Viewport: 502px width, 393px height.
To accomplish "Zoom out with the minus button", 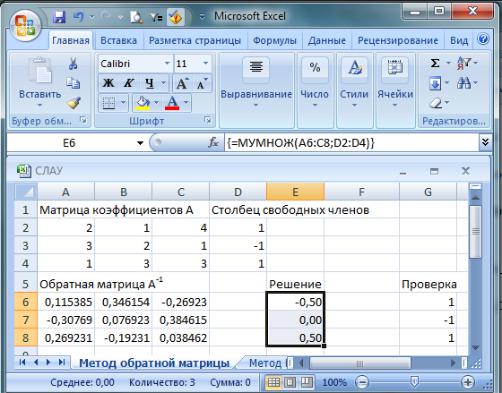I will (x=362, y=382).
